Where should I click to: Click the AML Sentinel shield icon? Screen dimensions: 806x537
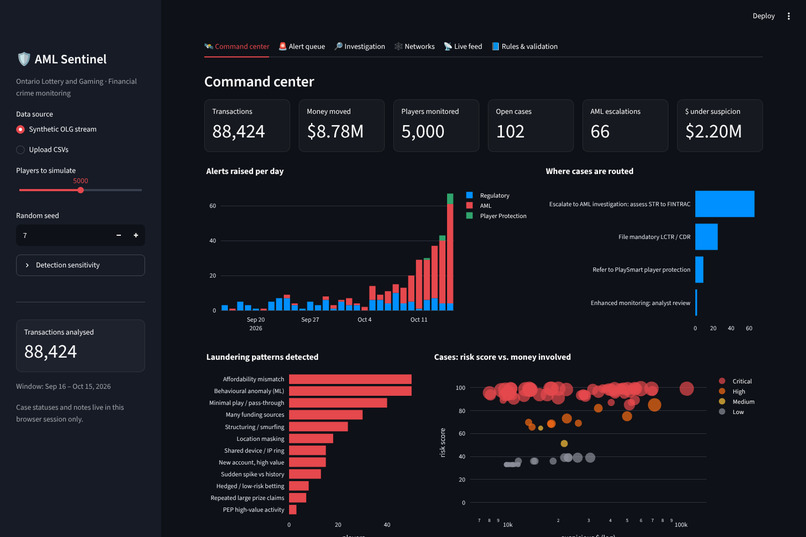coord(24,59)
